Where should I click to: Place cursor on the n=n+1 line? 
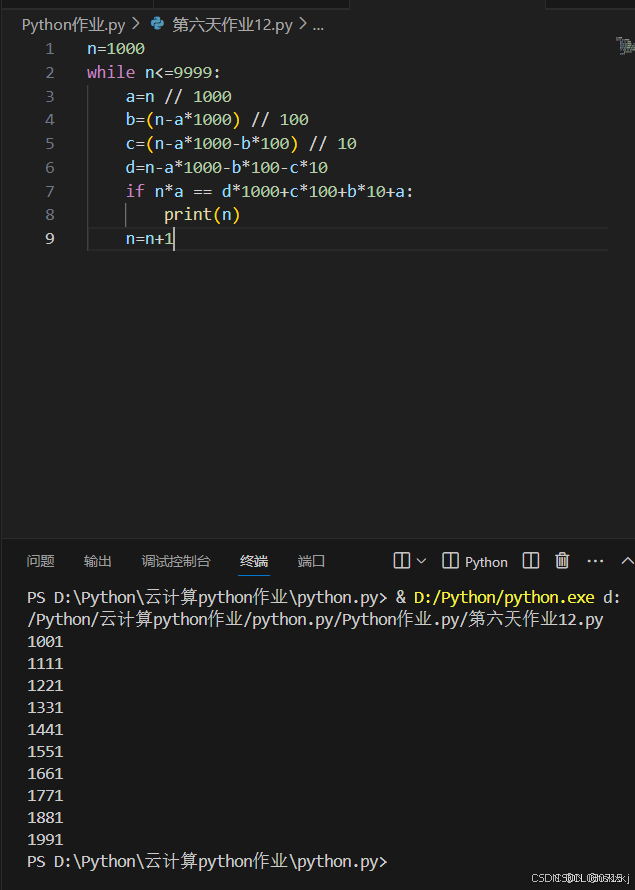point(149,238)
